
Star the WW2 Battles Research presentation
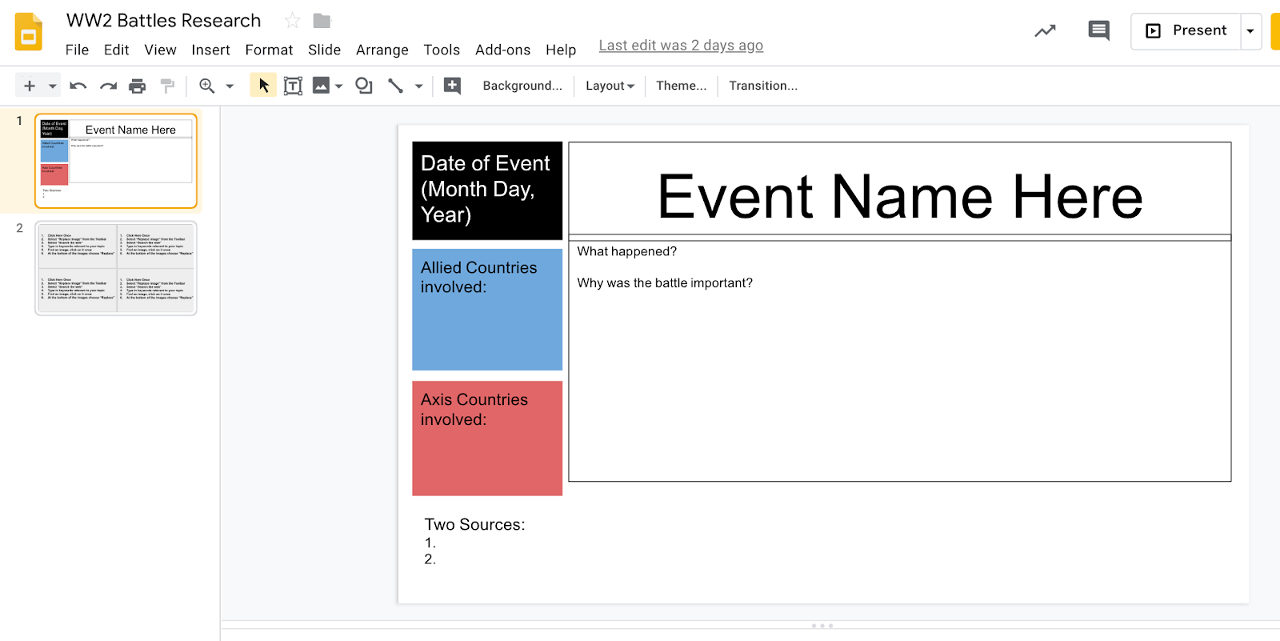point(292,21)
